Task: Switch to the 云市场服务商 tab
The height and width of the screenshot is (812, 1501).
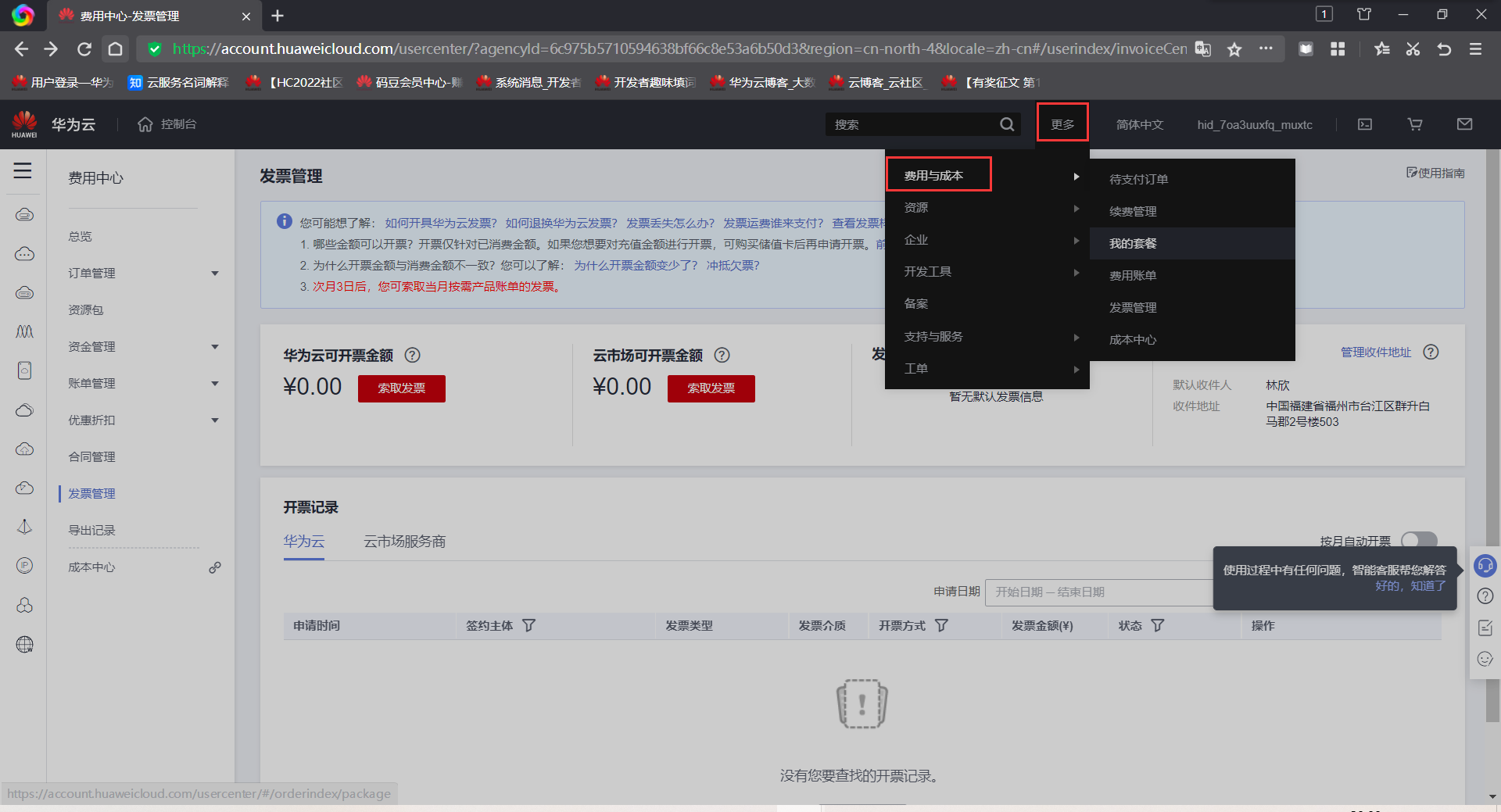Action: tap(404, 542)
